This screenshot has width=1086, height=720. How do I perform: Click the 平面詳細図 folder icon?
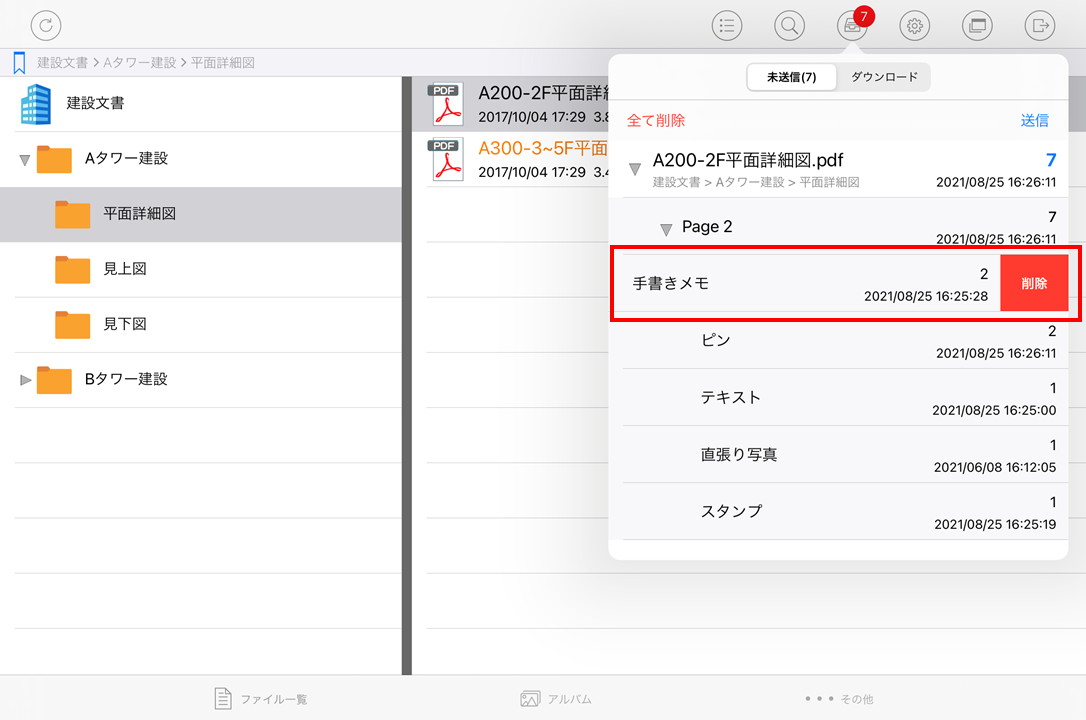(73, 215)
